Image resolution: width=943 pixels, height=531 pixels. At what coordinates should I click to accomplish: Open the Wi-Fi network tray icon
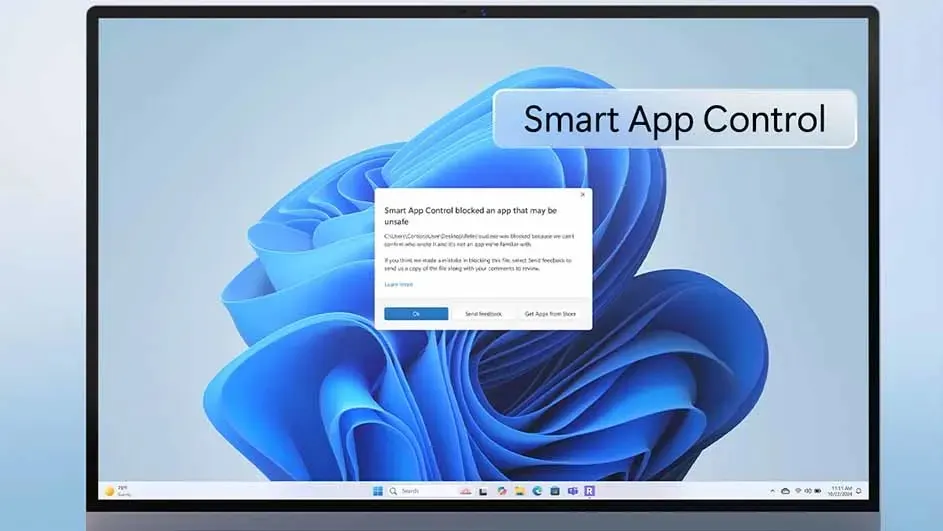[798, 491]
